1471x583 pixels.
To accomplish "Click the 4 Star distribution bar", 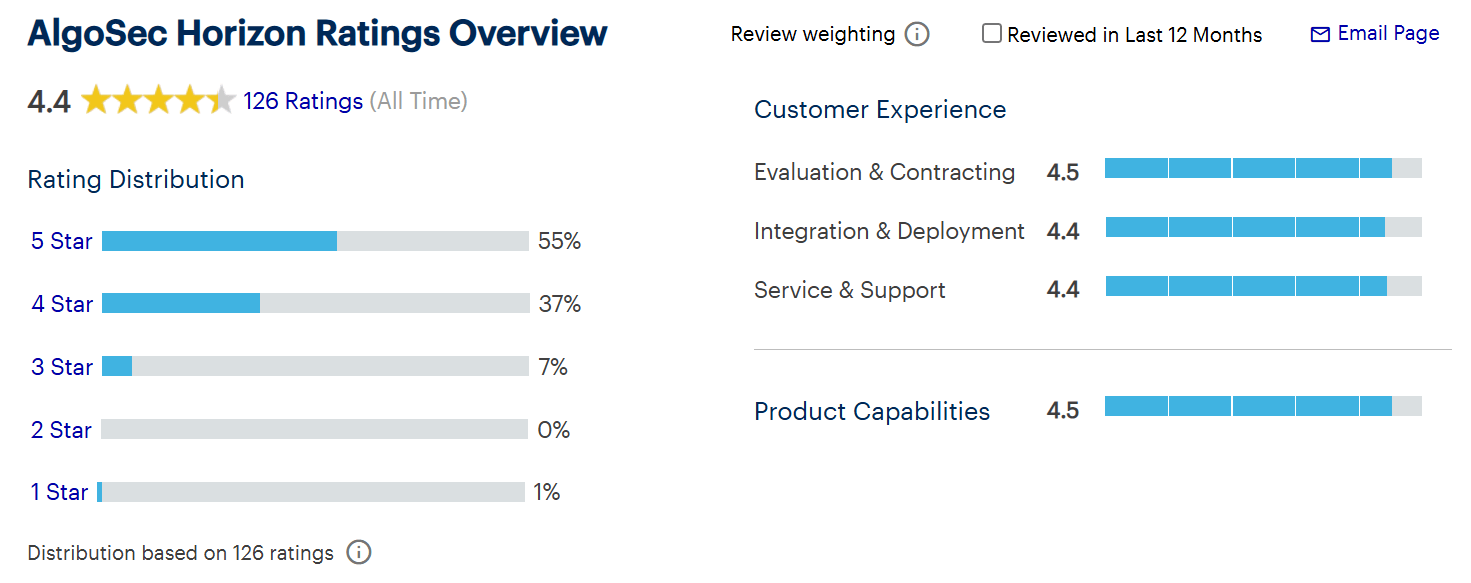I will (x=315, y=303).
